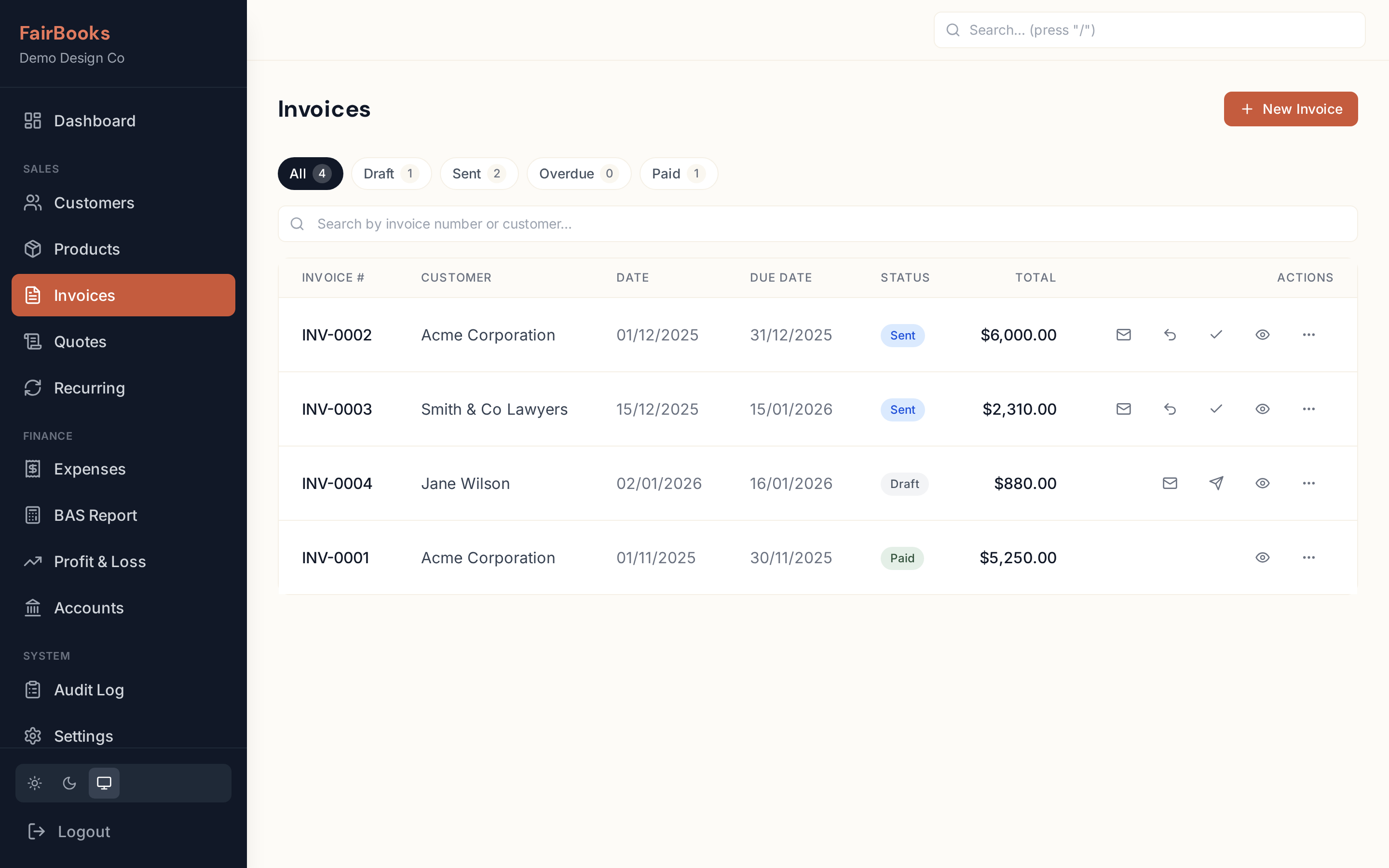Open more options for INV-0001
Viewport: 1389px width, 868px height.
pyautogui.click(x=1308, y=557)
